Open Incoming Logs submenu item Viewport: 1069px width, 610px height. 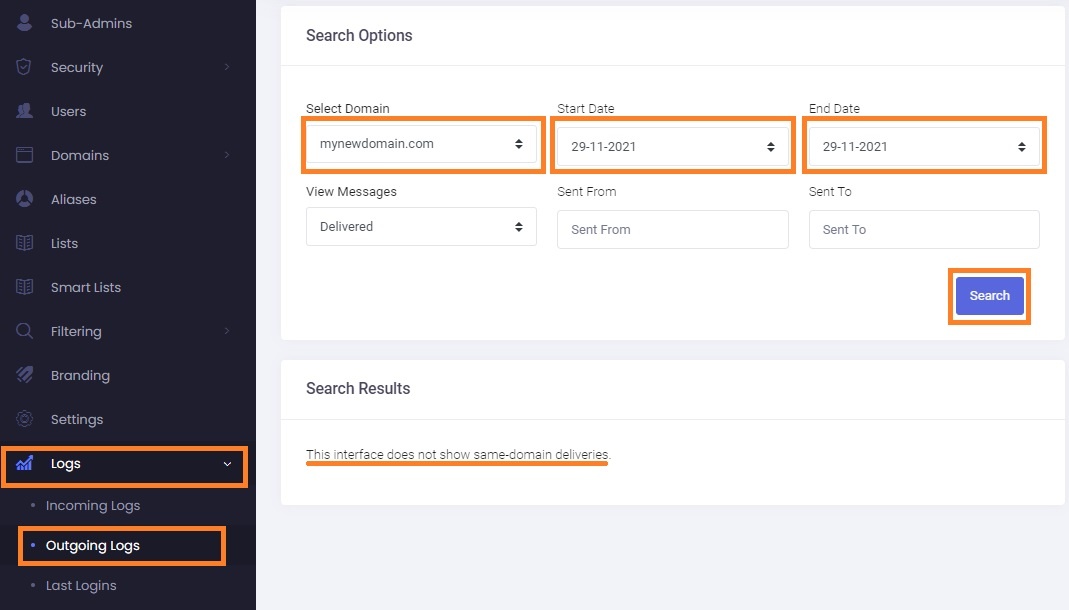pyautogui.click(x=93, y=506)
